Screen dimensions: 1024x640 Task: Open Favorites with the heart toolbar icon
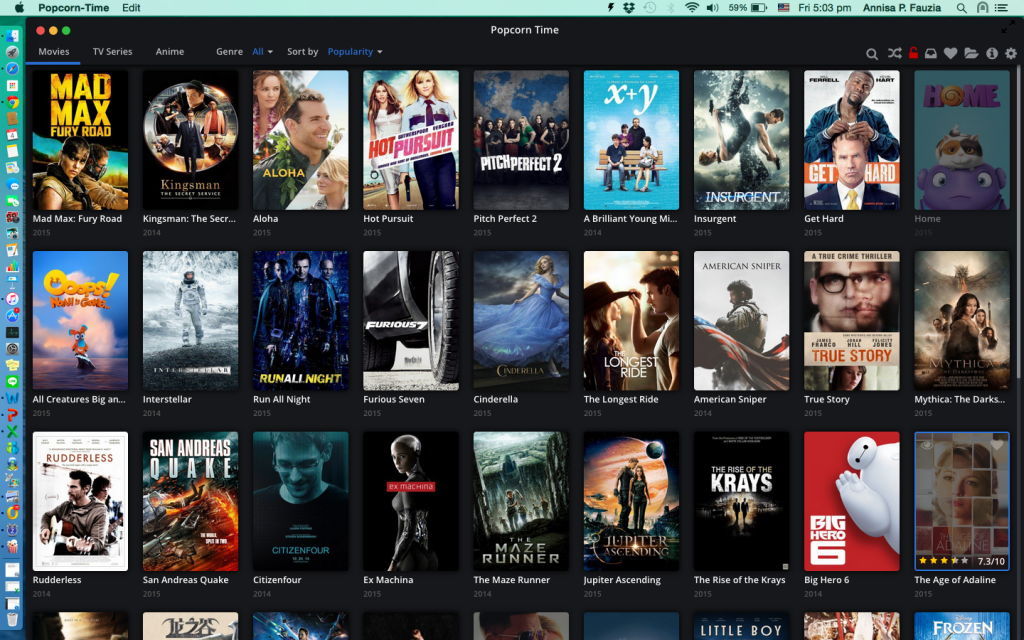click(x=950, y=54)
